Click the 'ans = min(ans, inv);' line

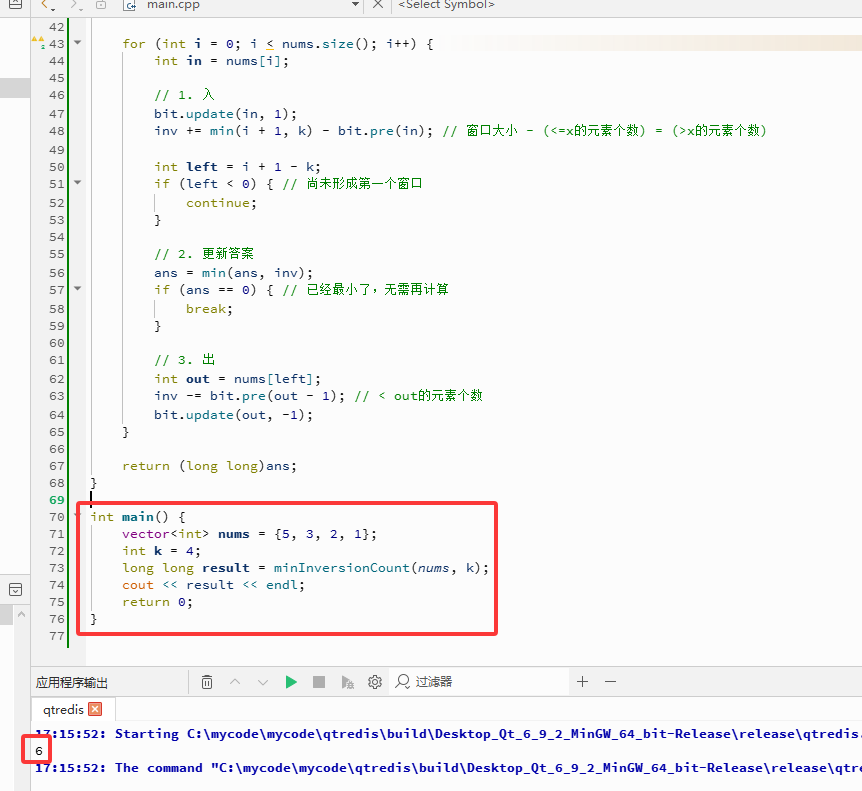click(233, 273)
